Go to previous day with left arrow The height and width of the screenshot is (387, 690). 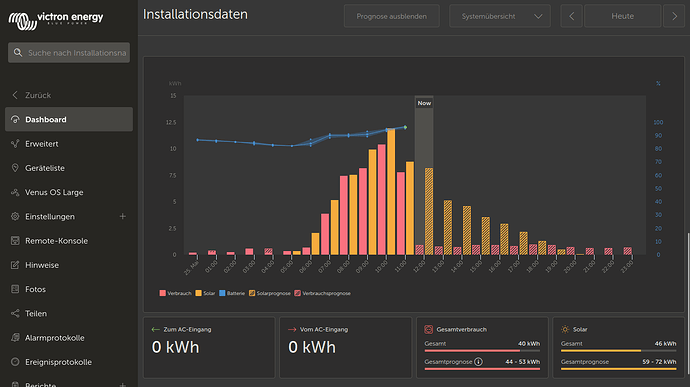(x=571, y=16)
